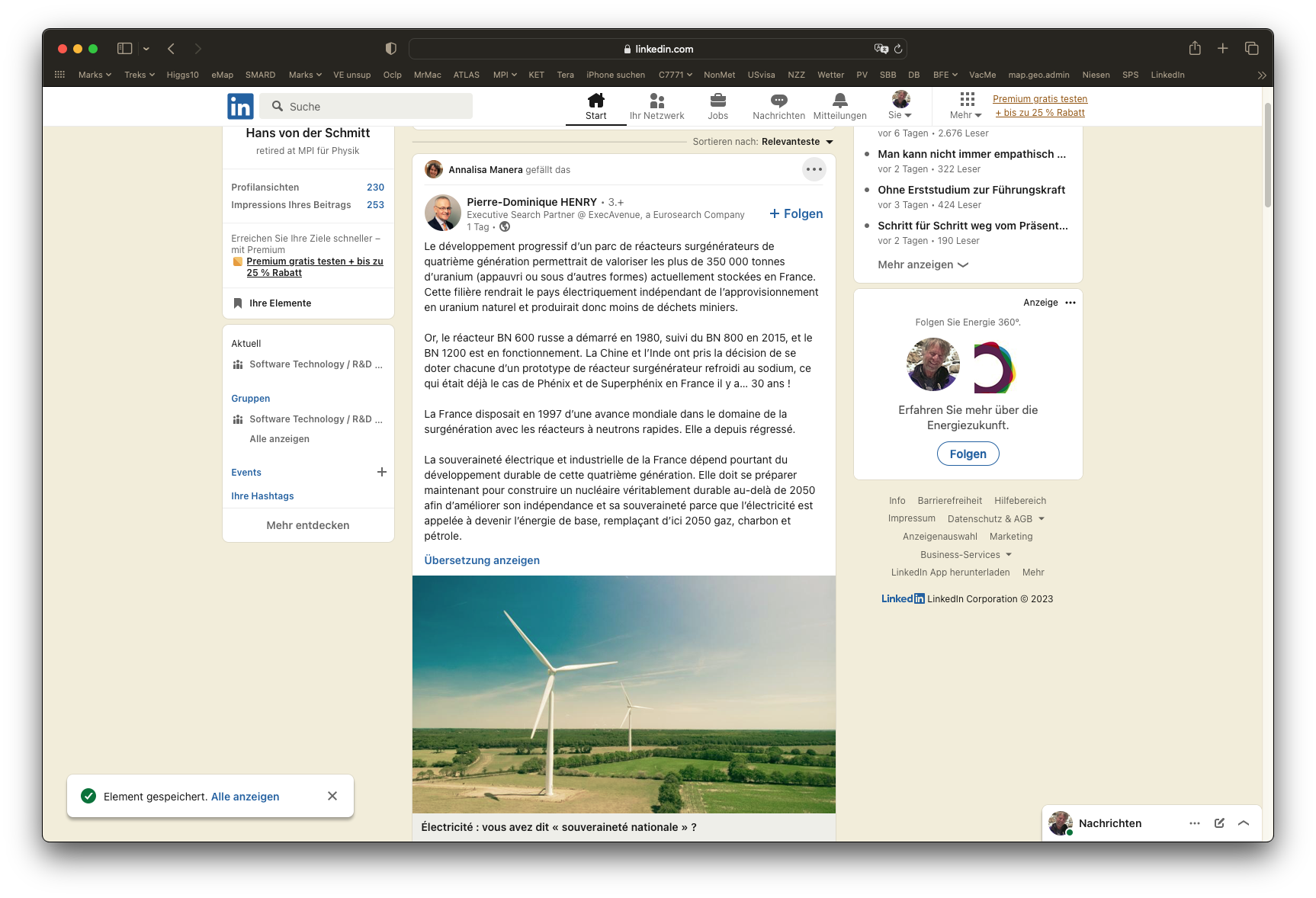Open ad options three-dot menu
1316x898 pixels.
(1070, 303)
